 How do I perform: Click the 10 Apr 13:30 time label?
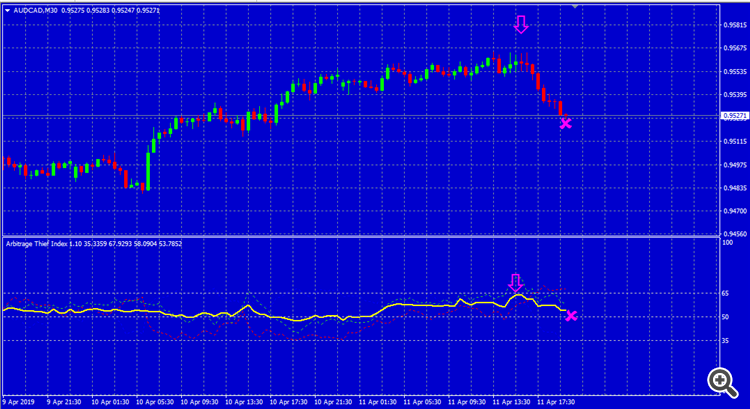(244, 402)
